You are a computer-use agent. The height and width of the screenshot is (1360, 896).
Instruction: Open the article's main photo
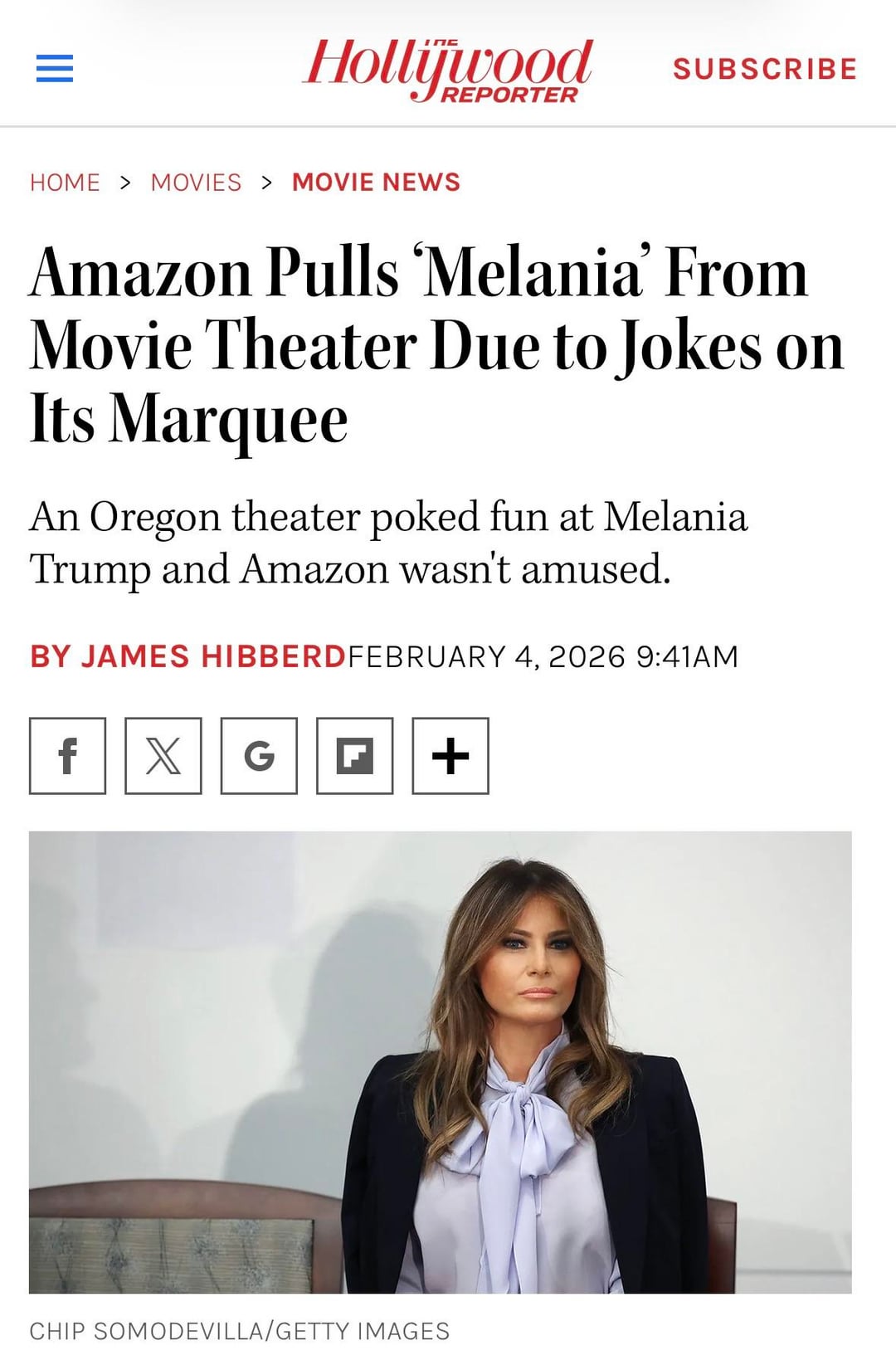(440, 1062)
